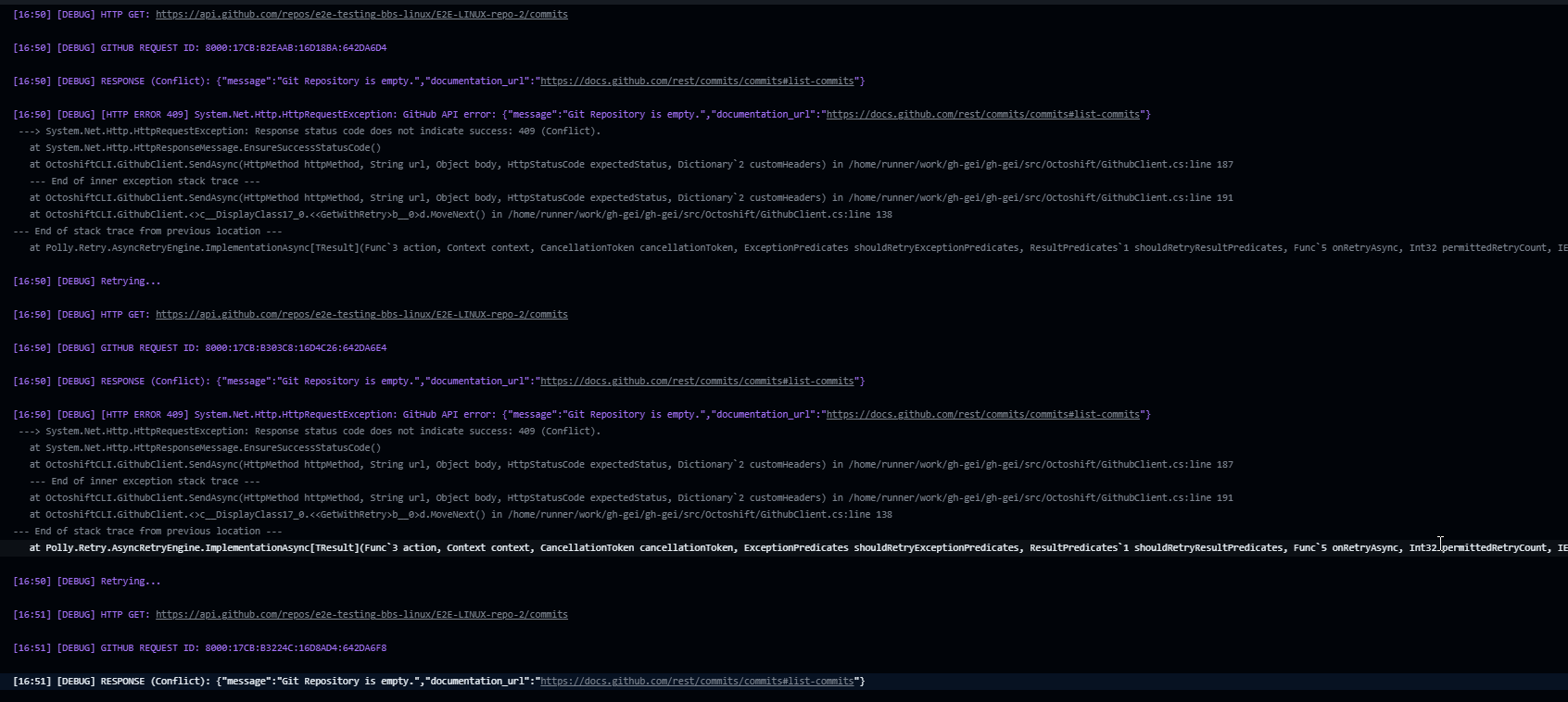This screenshot has width=1568, height=702.
Task: Select first GithubClient.cs:line 187 stack line
Action: [631, 165]
